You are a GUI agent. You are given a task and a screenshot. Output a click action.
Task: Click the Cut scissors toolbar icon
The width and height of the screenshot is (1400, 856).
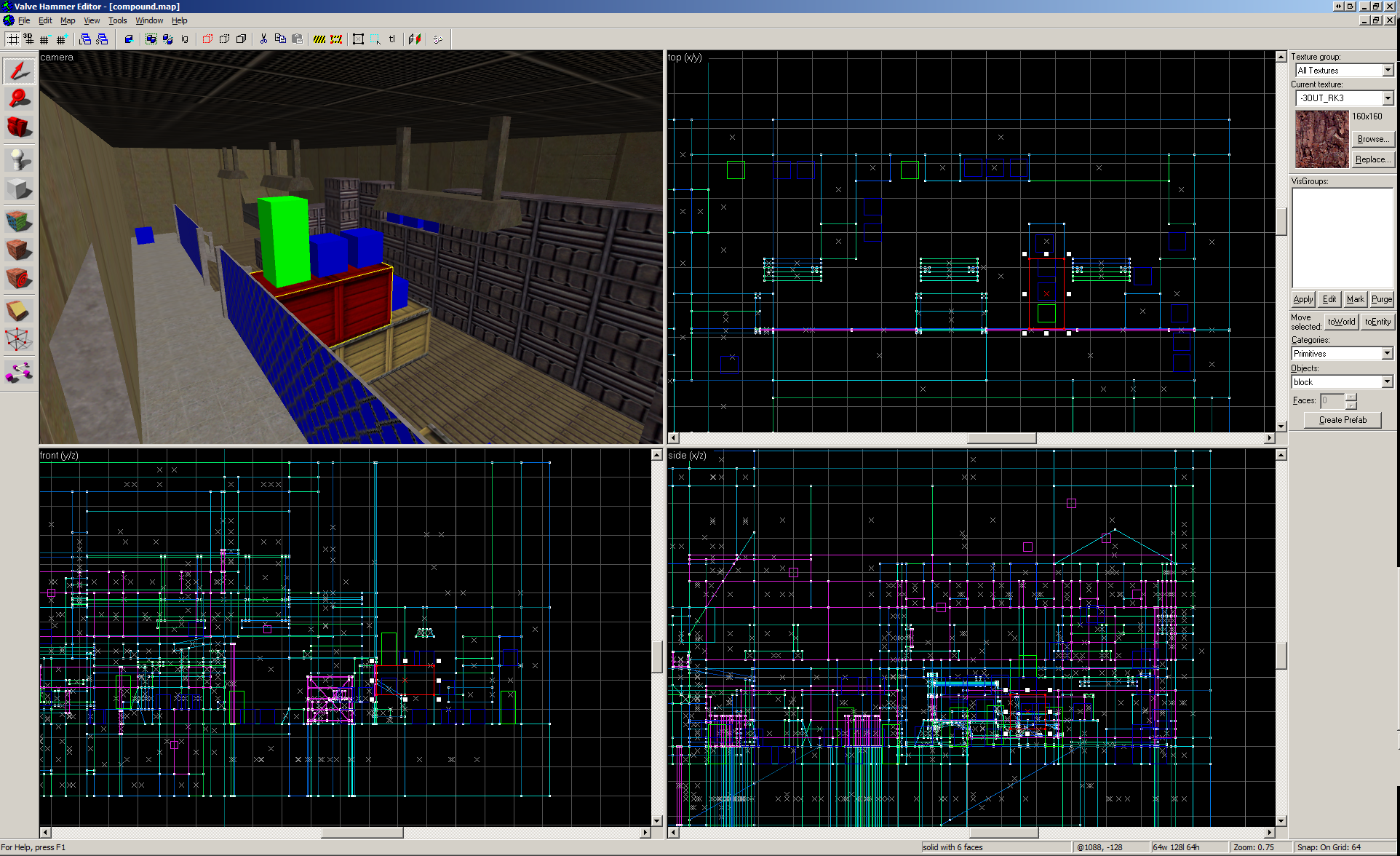coord(263,39)
